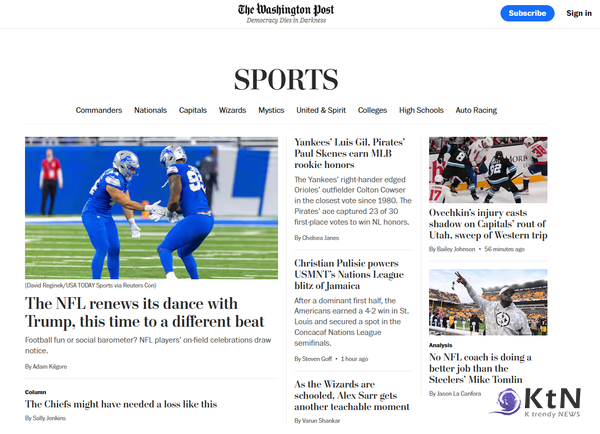Click the KtN trendy news watermark logo
The height and width of the screenshot is (434, 600).
click(535, 402)
